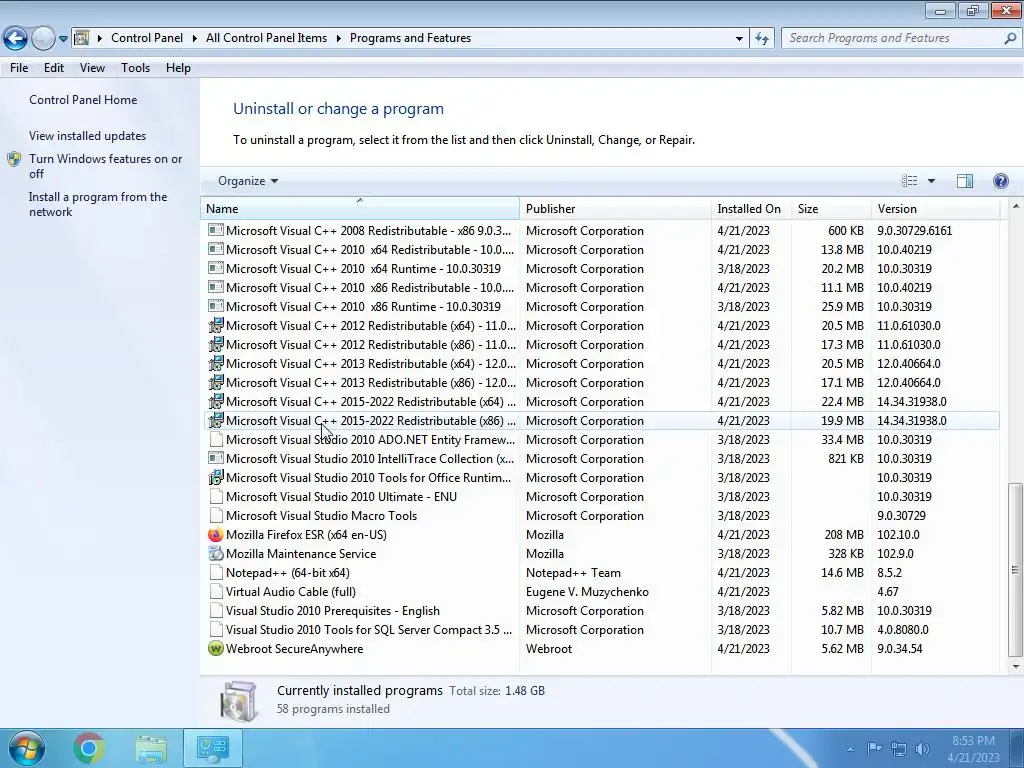The width and height of the screenshot is (1024, 768).
Task: Select Visual Studio 2010 Prerequisites - English
Action: (x=601, y=611)
